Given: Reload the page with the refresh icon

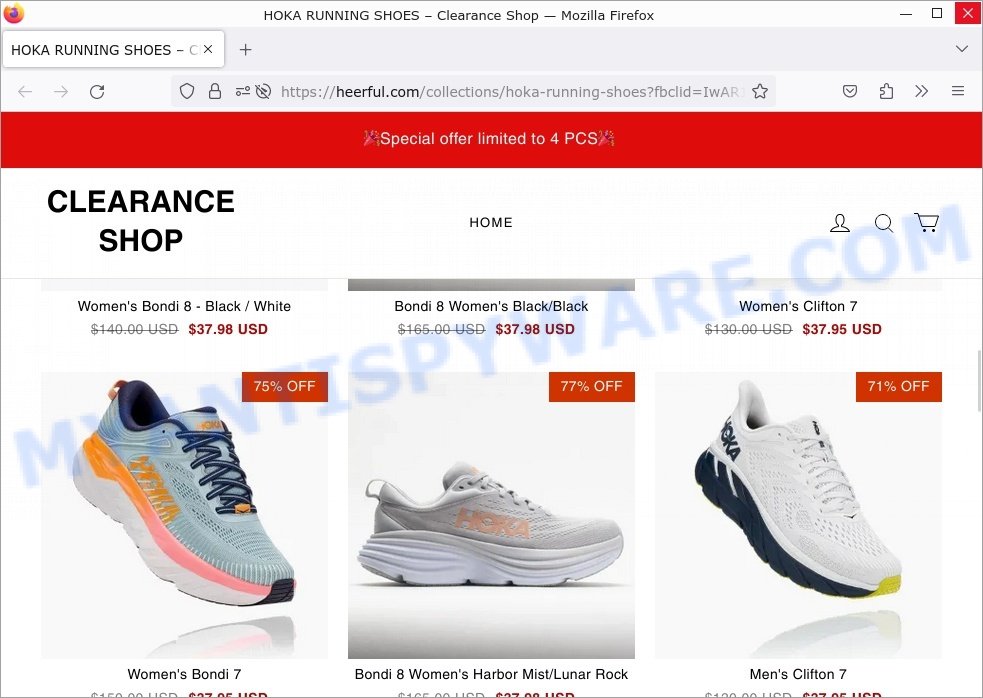Looking at the screenshot, I should 97,92.
